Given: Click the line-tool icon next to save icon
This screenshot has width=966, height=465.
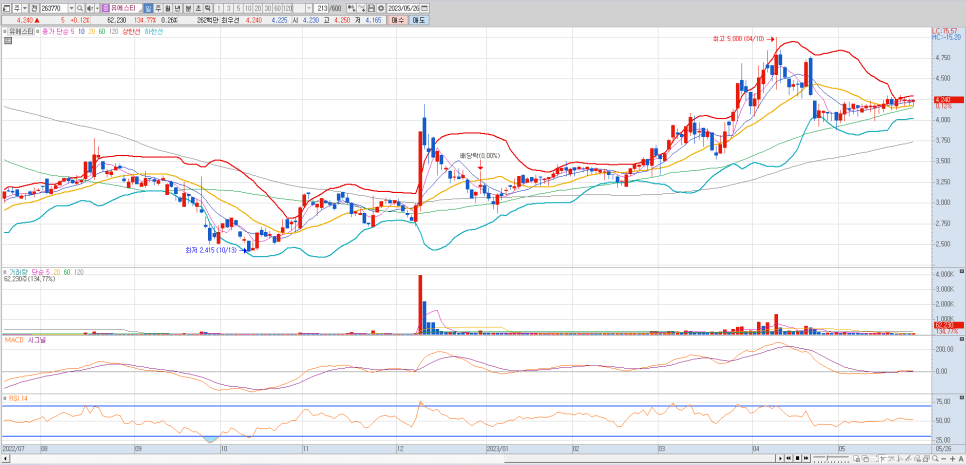Looking at the screenshot, I should (362, 8).
